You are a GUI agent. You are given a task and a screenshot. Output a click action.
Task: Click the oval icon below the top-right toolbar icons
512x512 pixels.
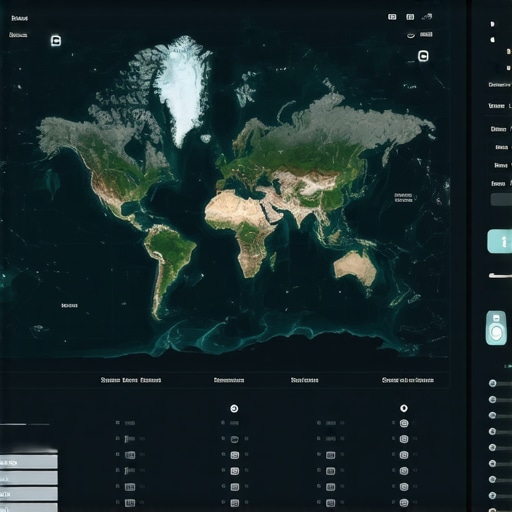[x=411, y=35]
